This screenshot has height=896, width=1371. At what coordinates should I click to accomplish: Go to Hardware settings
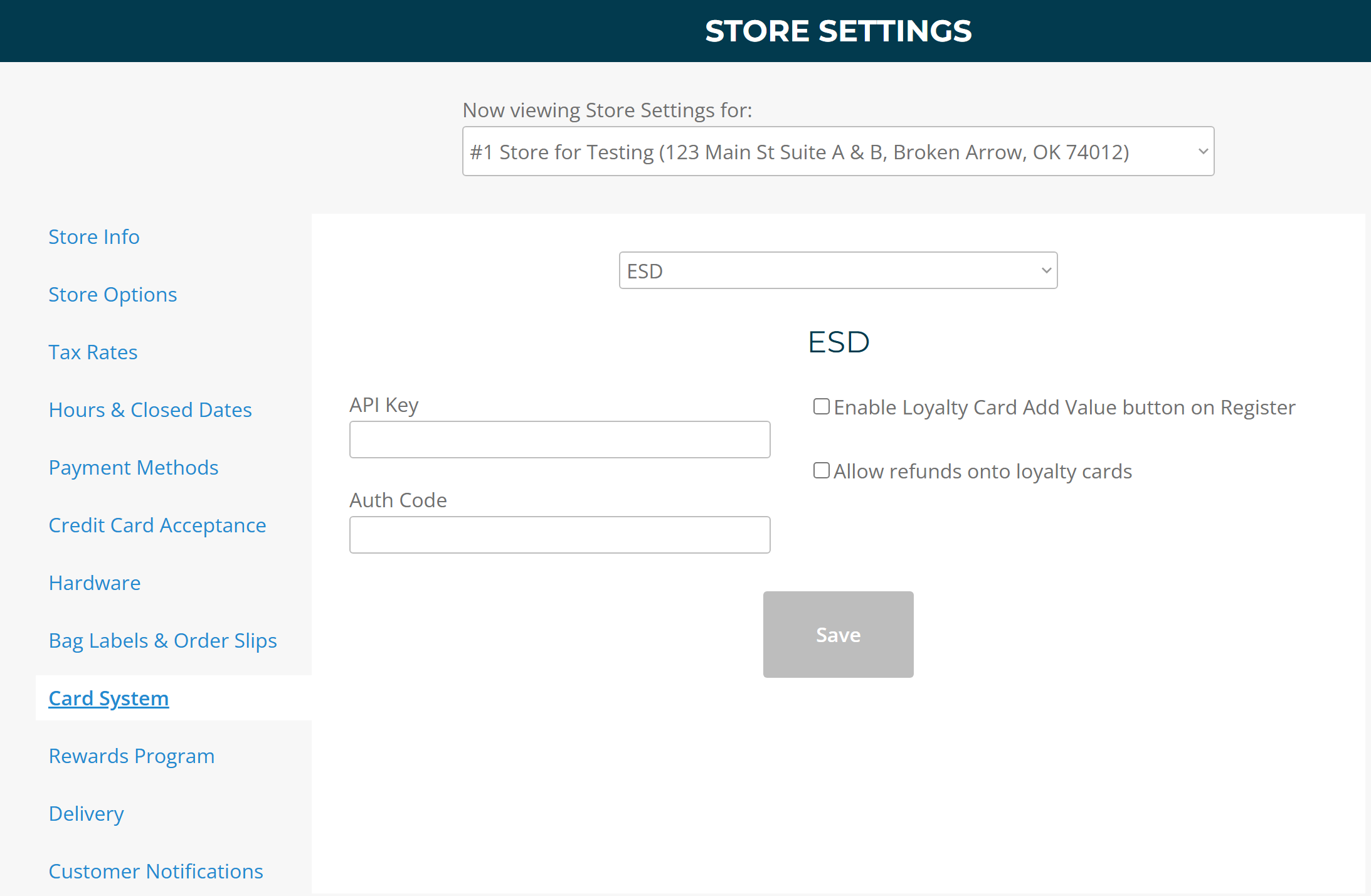point(95,583)
